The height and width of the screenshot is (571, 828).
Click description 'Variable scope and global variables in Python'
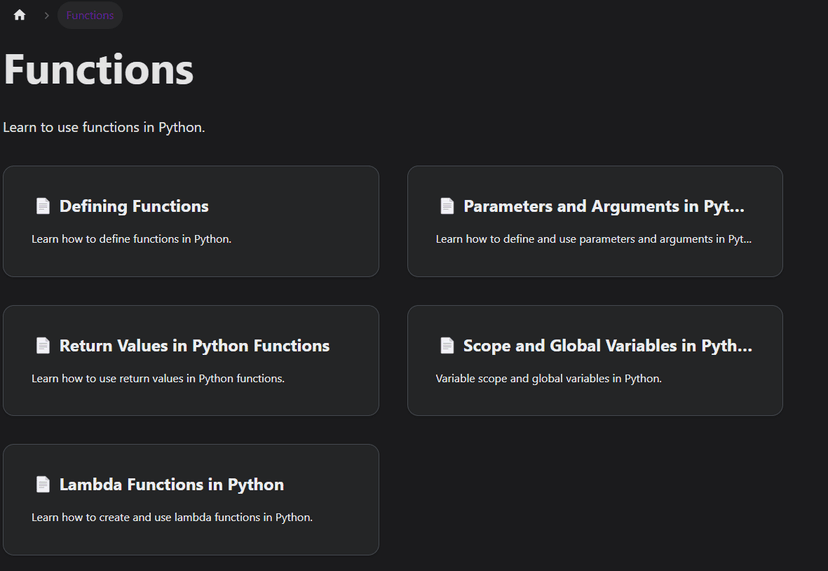tap(548, 378)
